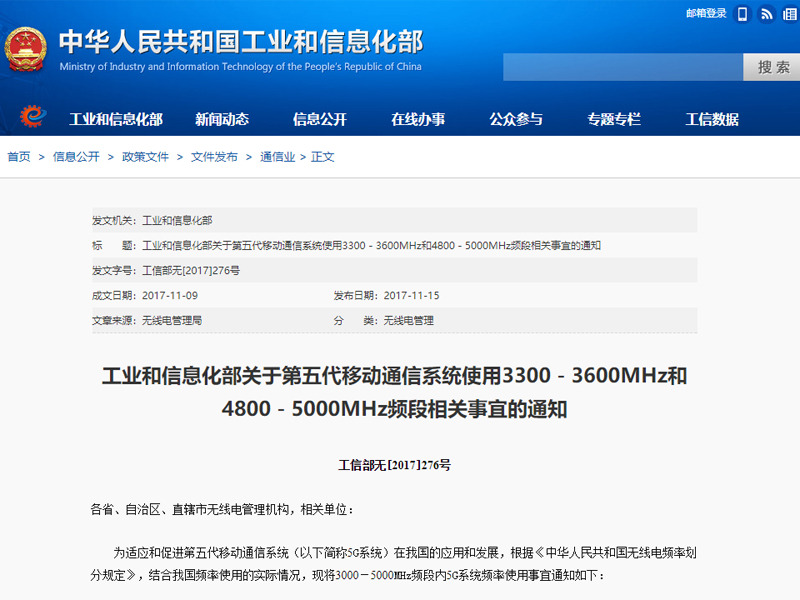Select 发文字号 工信部无[2017]276号 metadata row
This screenshot has width=800, height=600.
pyautogui.click(x=394, y=270)
